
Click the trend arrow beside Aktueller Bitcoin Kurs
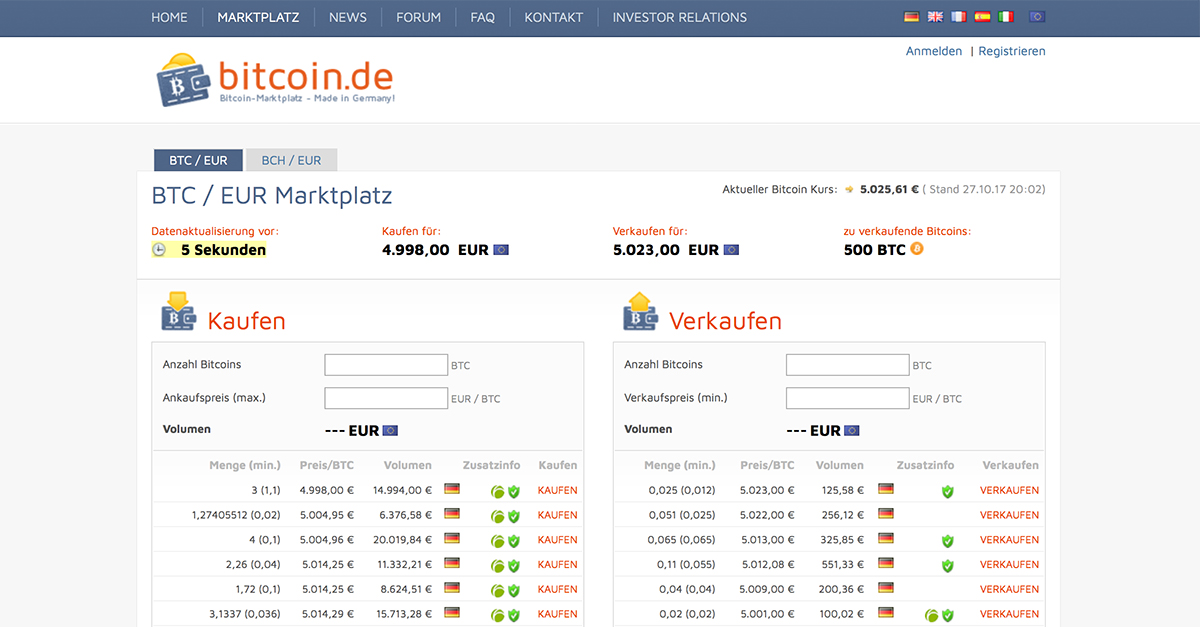coord(849,189)
